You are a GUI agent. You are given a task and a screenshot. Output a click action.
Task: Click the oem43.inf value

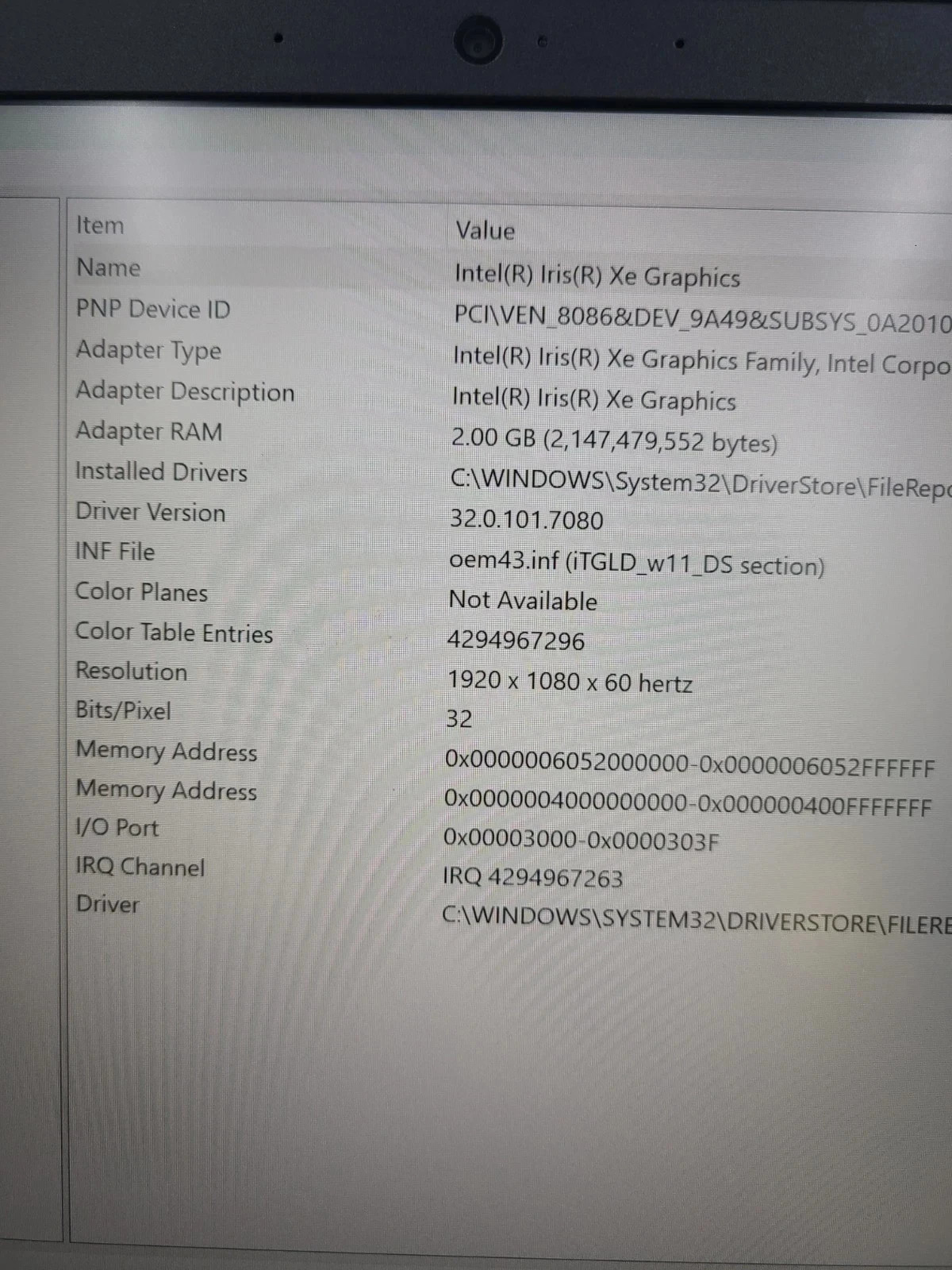(x=636, y=563)
